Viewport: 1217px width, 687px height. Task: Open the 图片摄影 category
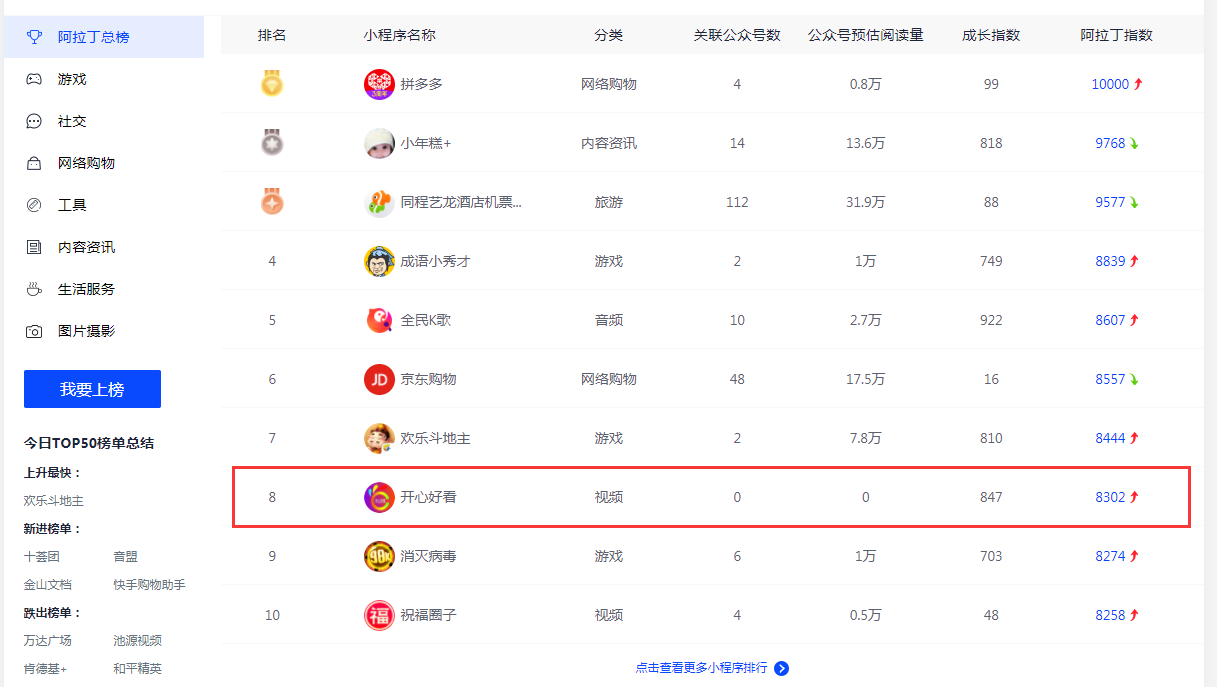coord(86,331)
